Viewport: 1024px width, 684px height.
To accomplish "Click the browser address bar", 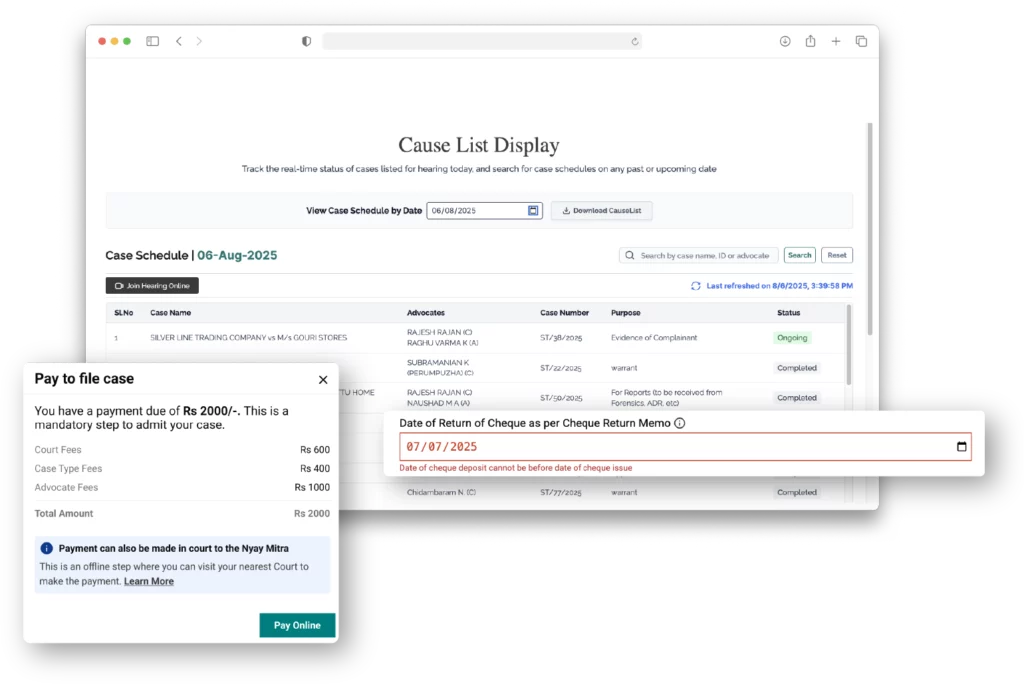I will pos(482,41).
